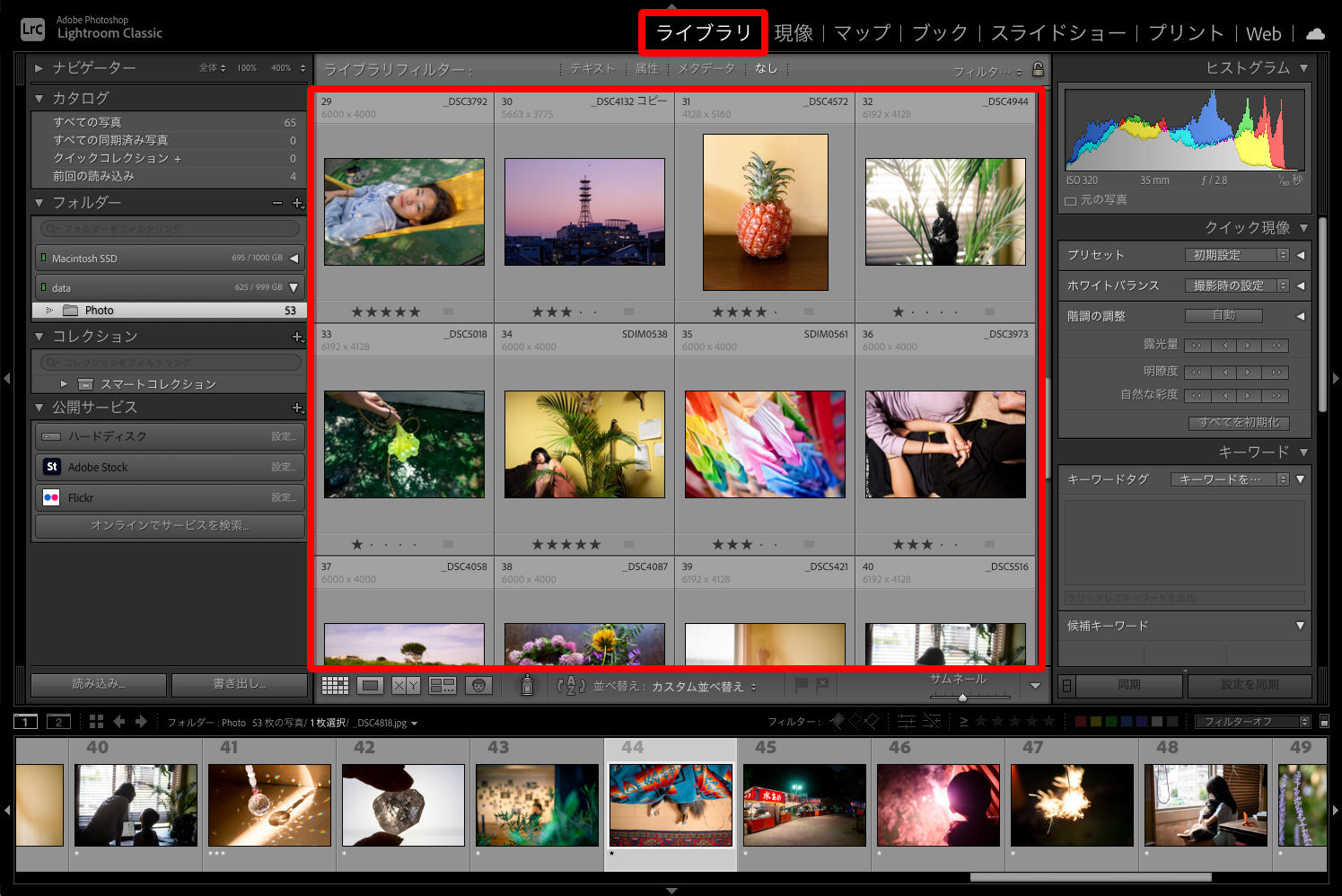This screenshot has height=896, width=1342.
Task: Open People view face icon
Action: point(478,686)
